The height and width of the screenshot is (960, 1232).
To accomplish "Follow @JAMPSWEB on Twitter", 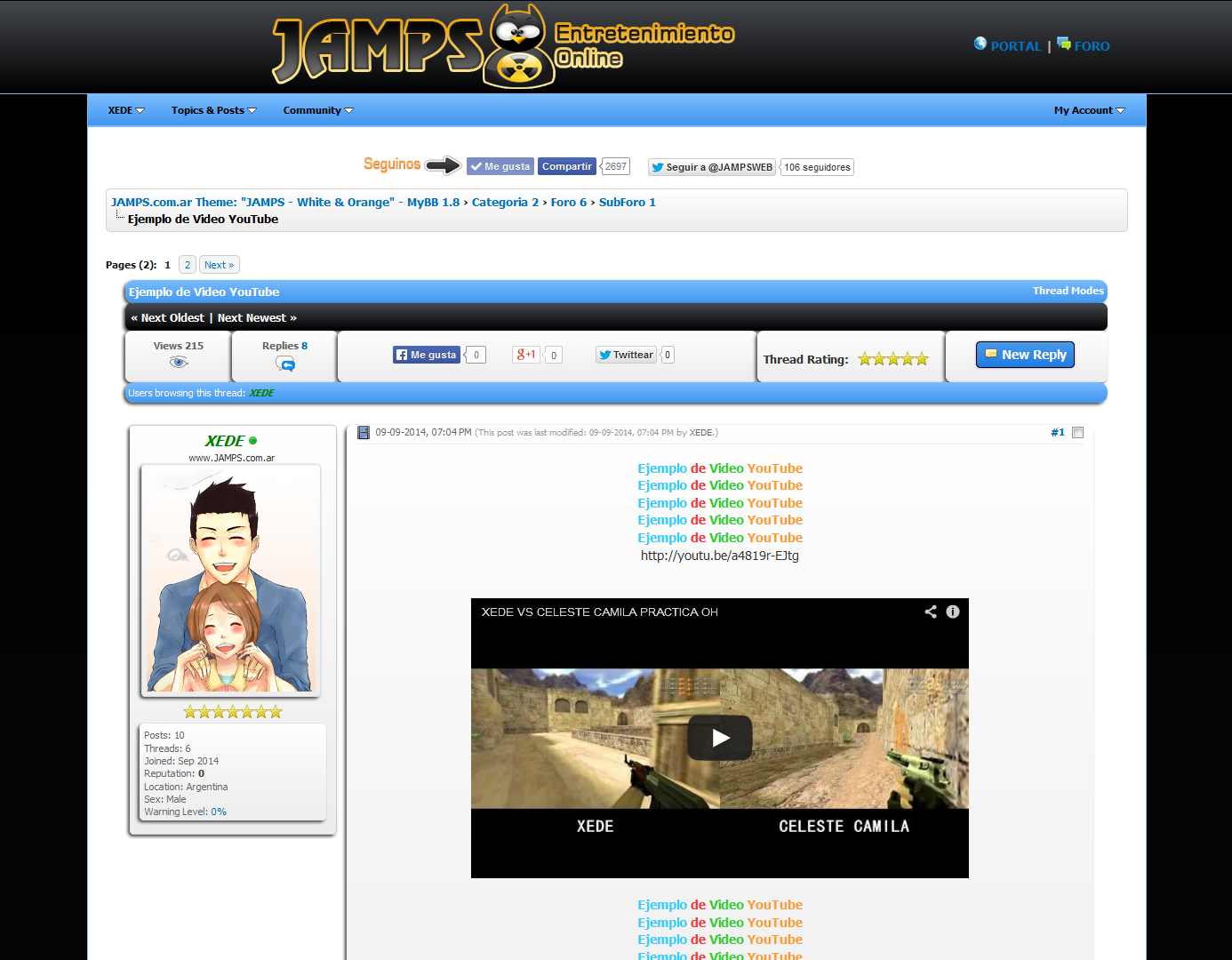I will (711, 167).
